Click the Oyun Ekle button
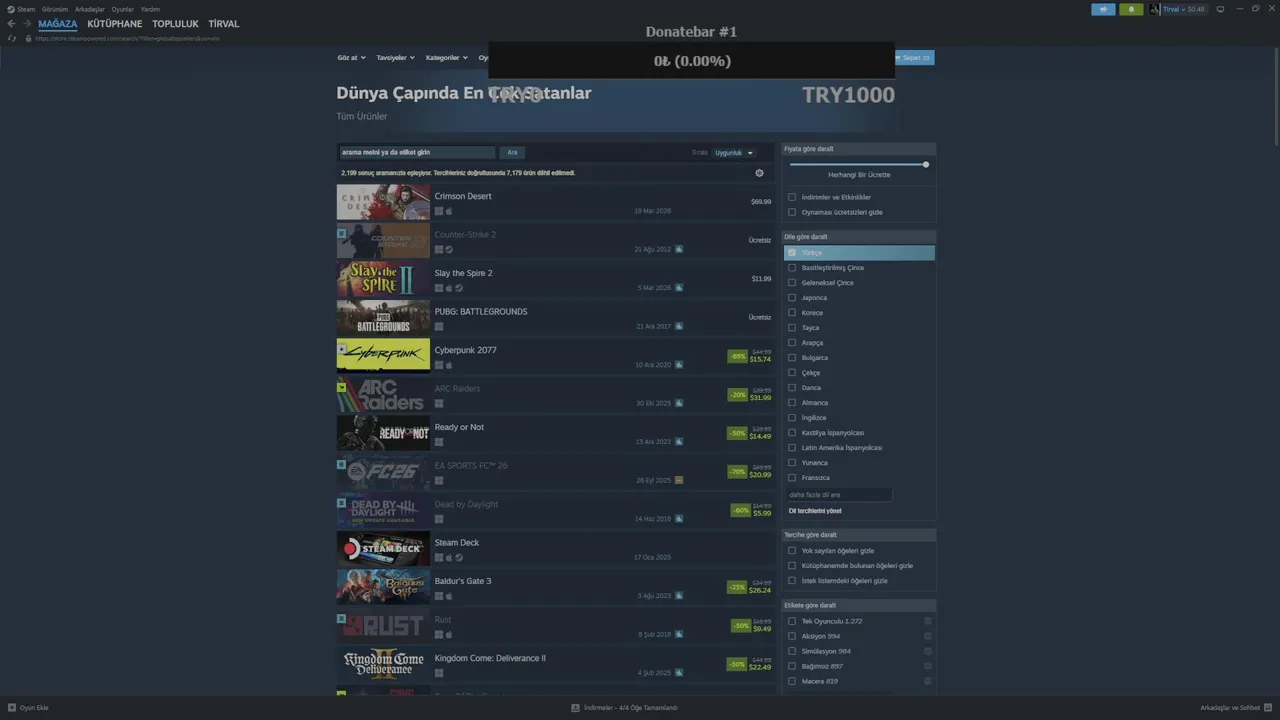1280x720 pixels. 28,707
